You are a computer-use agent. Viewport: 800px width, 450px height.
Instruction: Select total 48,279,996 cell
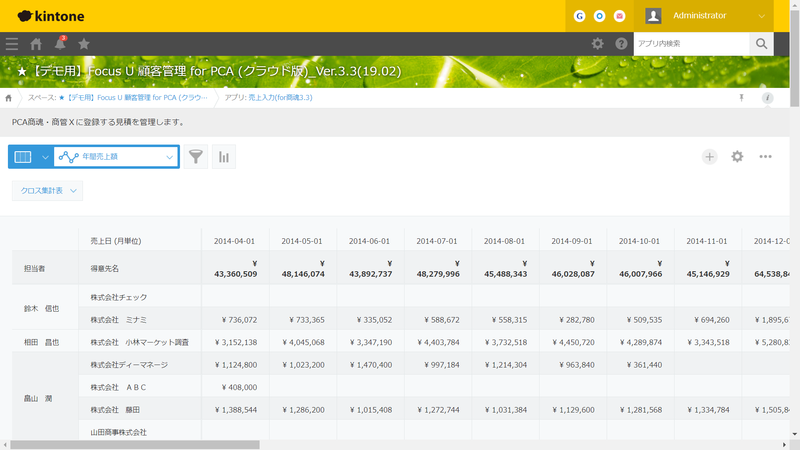pos(438,269)
